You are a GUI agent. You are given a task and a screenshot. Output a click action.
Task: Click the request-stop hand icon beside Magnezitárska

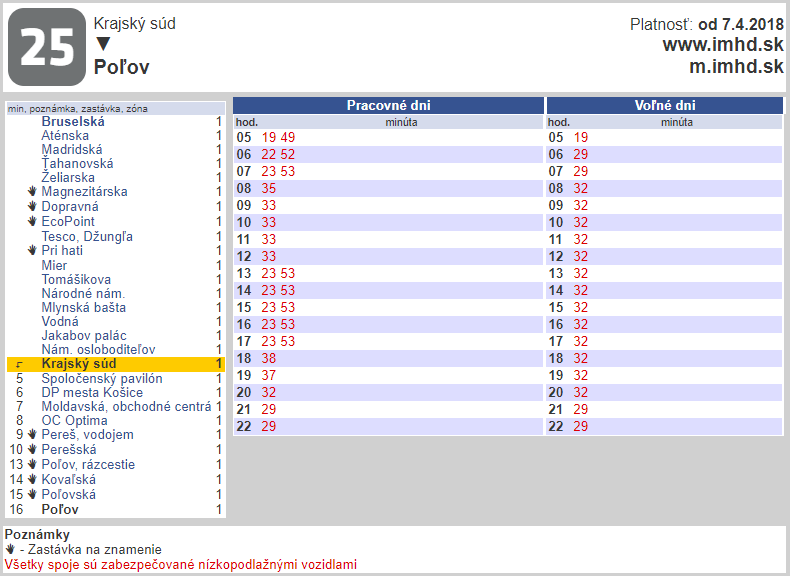(32, 192)
